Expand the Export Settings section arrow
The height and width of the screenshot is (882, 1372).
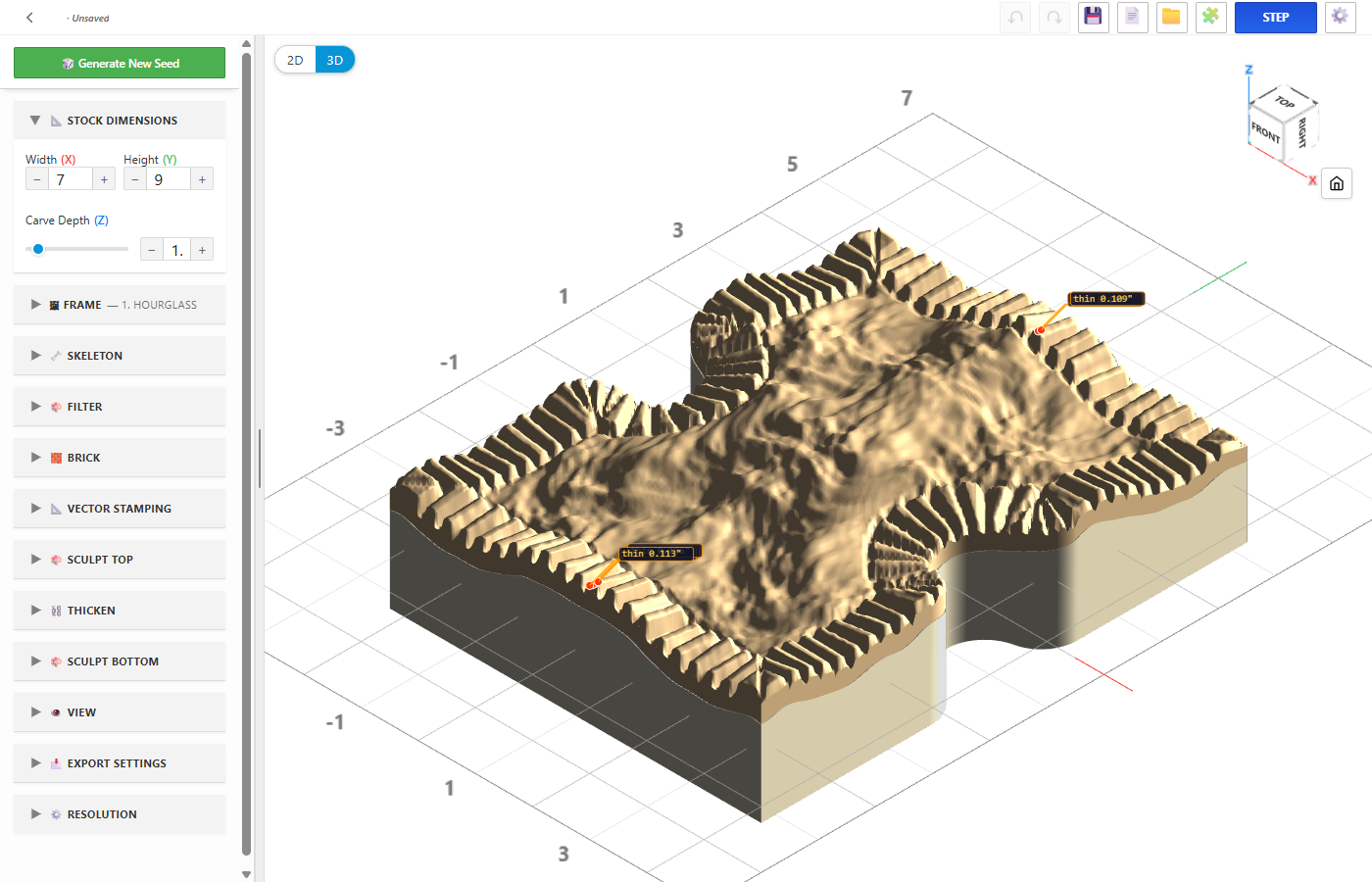coord(35,763)
